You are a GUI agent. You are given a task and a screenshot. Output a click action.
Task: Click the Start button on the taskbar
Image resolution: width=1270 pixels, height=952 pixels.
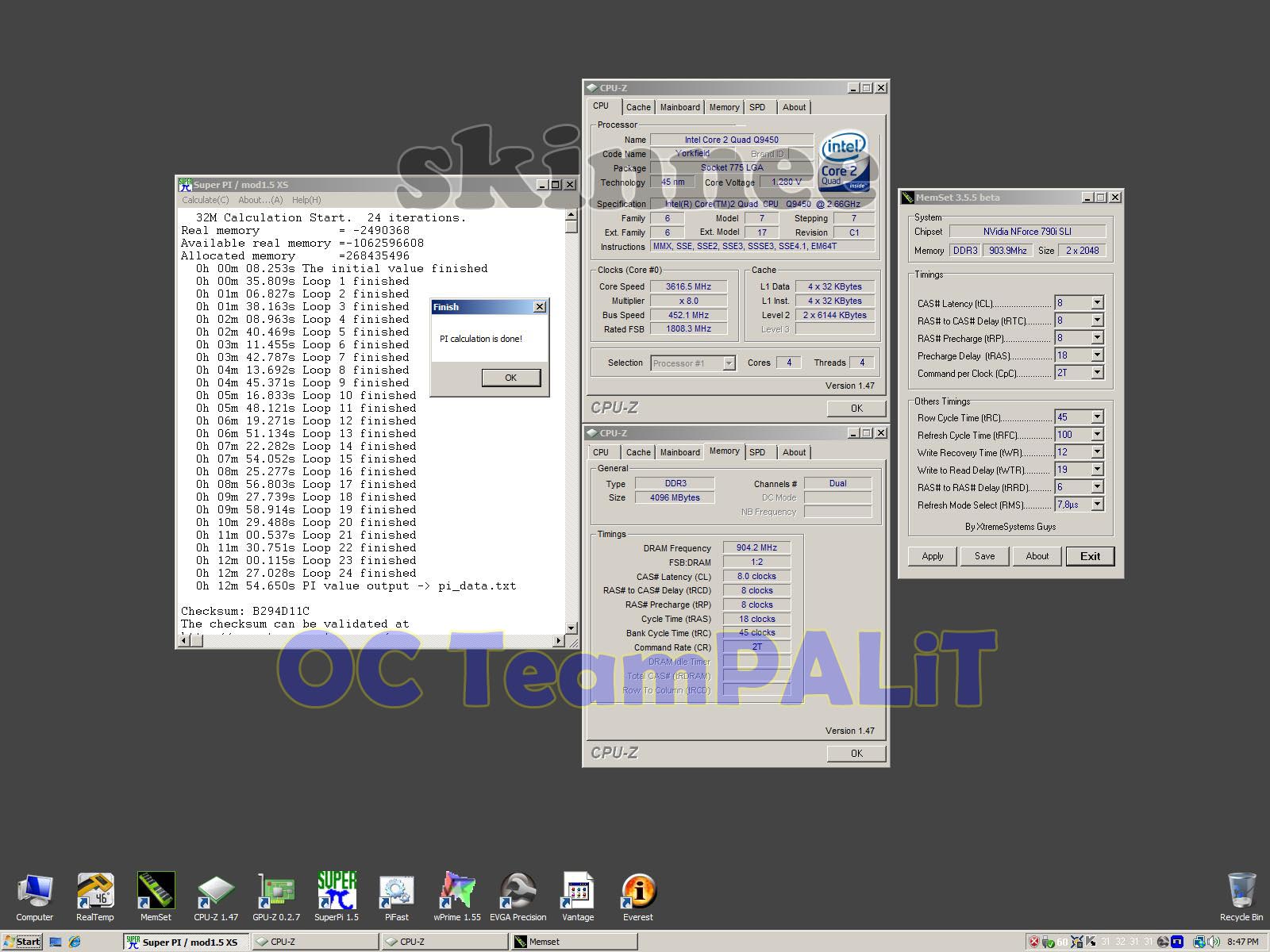pyautogui.click(x=21, y=942)
